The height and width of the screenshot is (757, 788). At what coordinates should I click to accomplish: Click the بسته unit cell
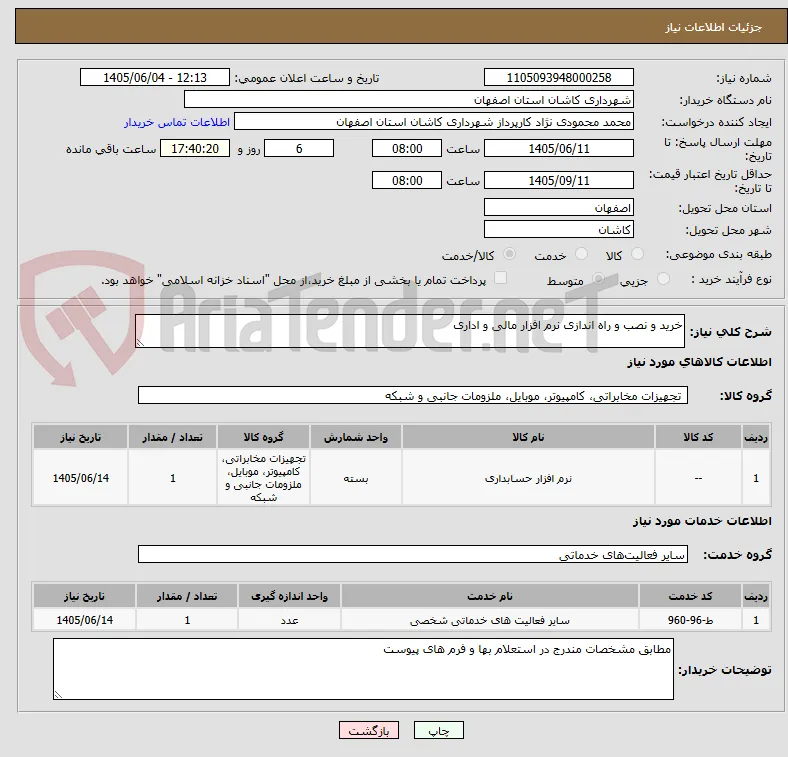coord(356,478)
